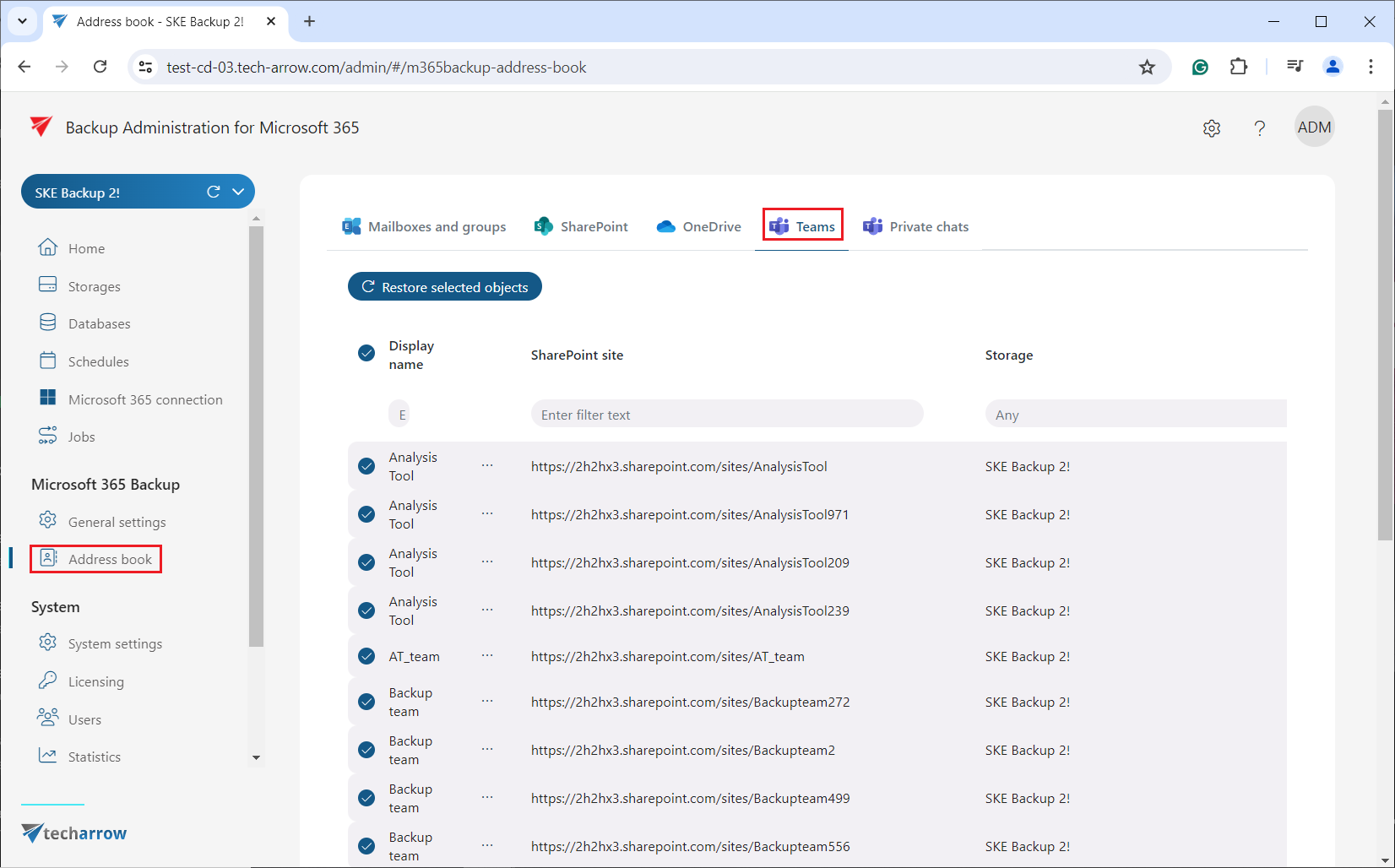Click the page vertical scrollbar thumb
The height and width of the screenshot is (868, 1395).
1385,325
